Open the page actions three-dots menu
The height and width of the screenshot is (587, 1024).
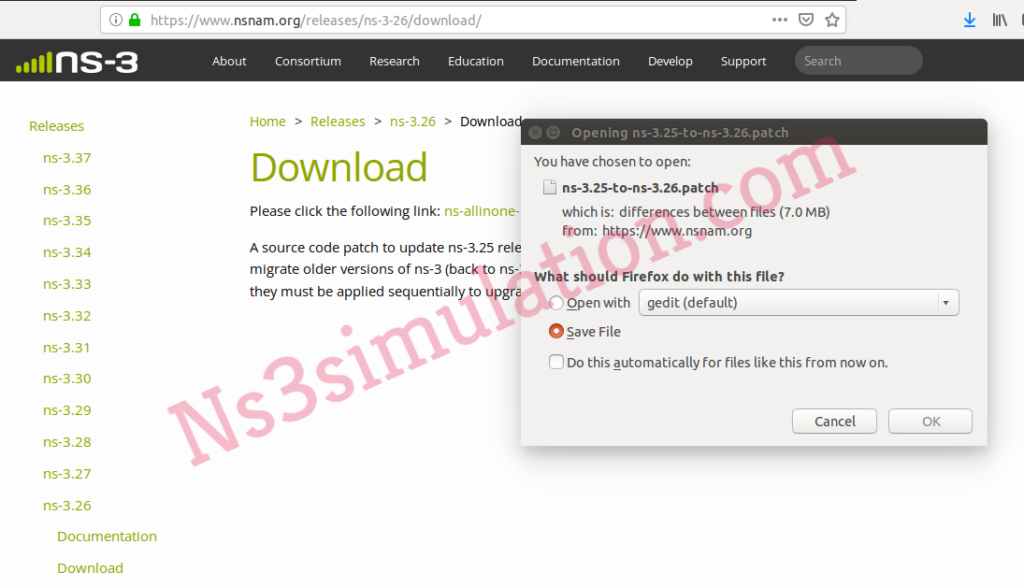(779, 20)
